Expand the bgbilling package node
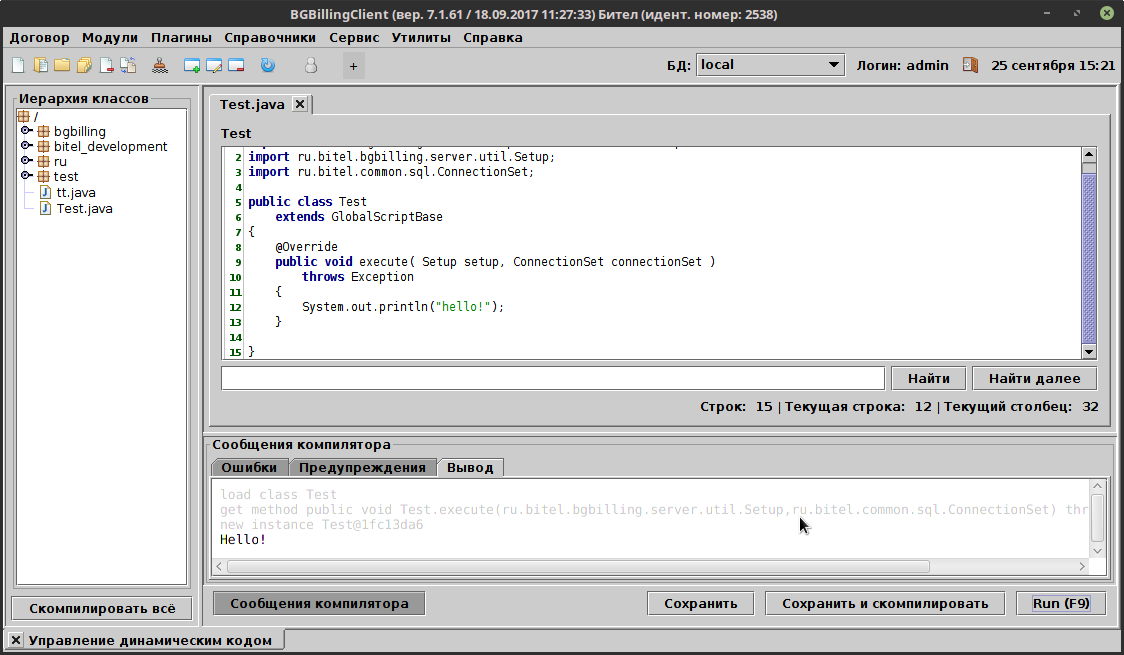This screenshot has width=1124, height=655. pos(27,131)
